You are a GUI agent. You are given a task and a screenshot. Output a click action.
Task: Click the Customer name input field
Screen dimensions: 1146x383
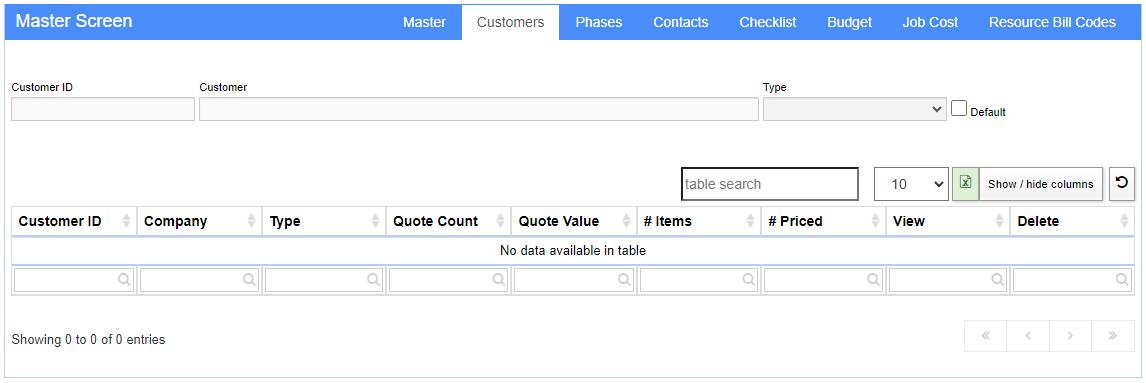pos(479,109)
